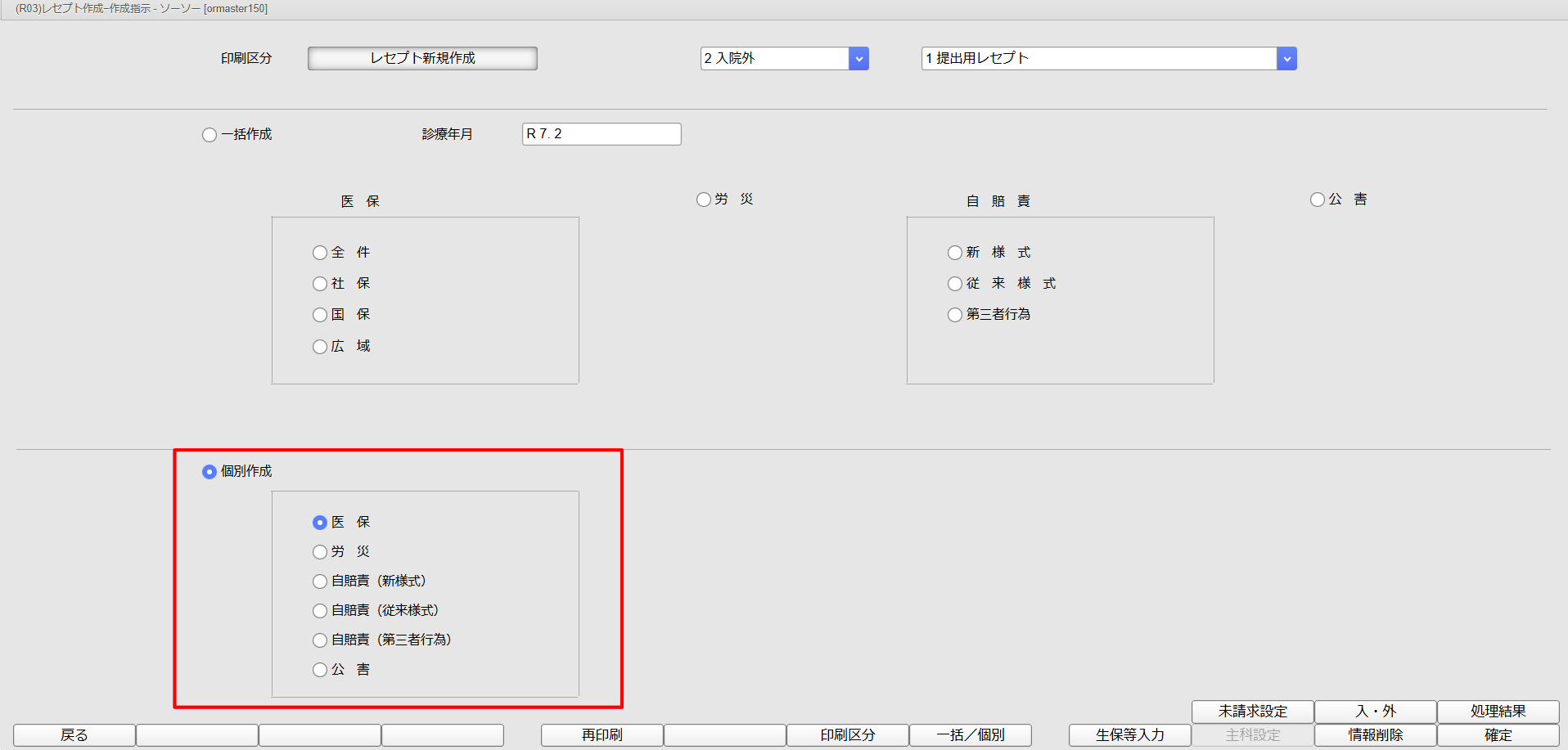This screenshot has height=750, width=1568.
Task: Select 全件 under 医保
Action: [x=320, y=253]
